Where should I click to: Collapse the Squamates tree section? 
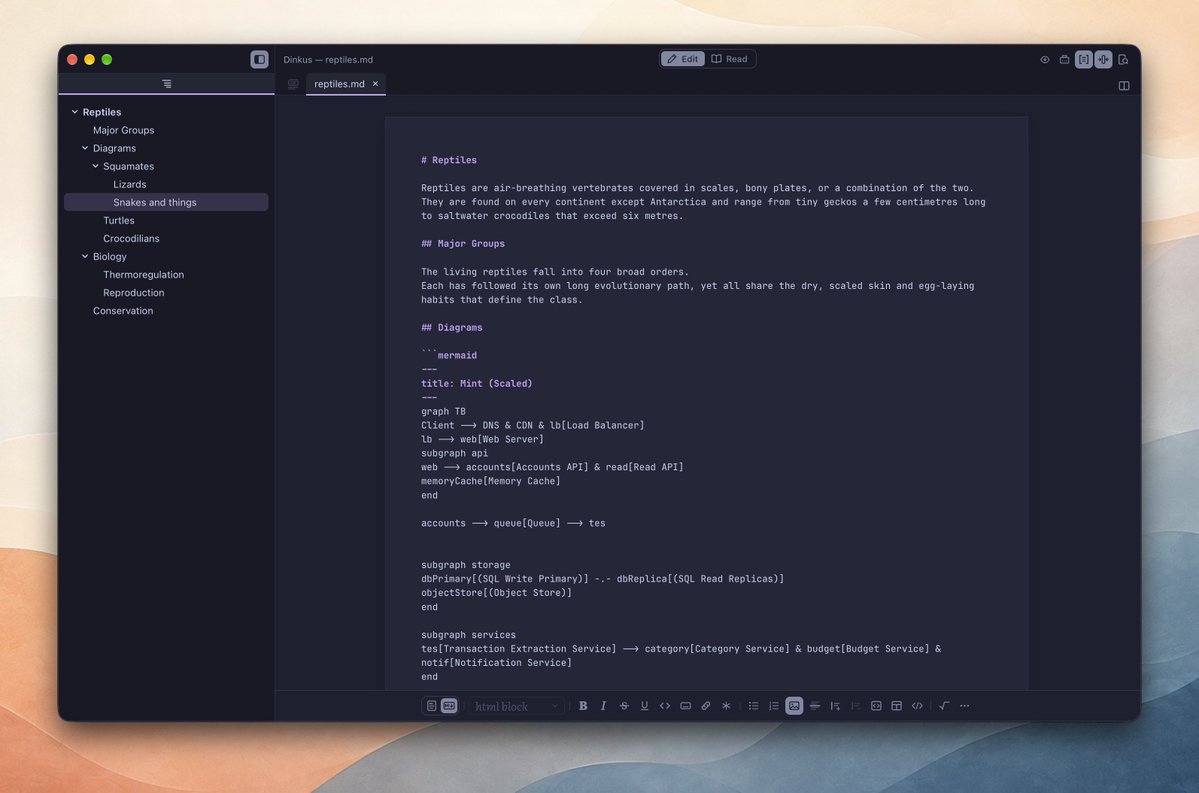pos(96,166)
